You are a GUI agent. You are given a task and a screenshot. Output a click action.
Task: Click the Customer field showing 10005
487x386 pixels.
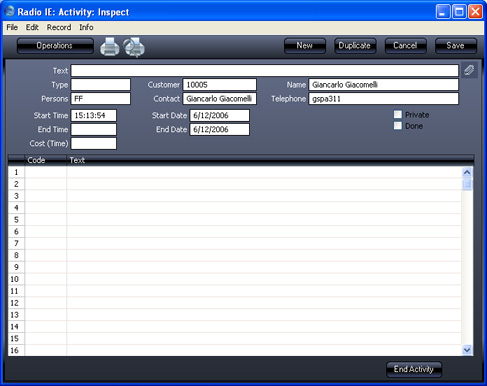pos(220,85)
